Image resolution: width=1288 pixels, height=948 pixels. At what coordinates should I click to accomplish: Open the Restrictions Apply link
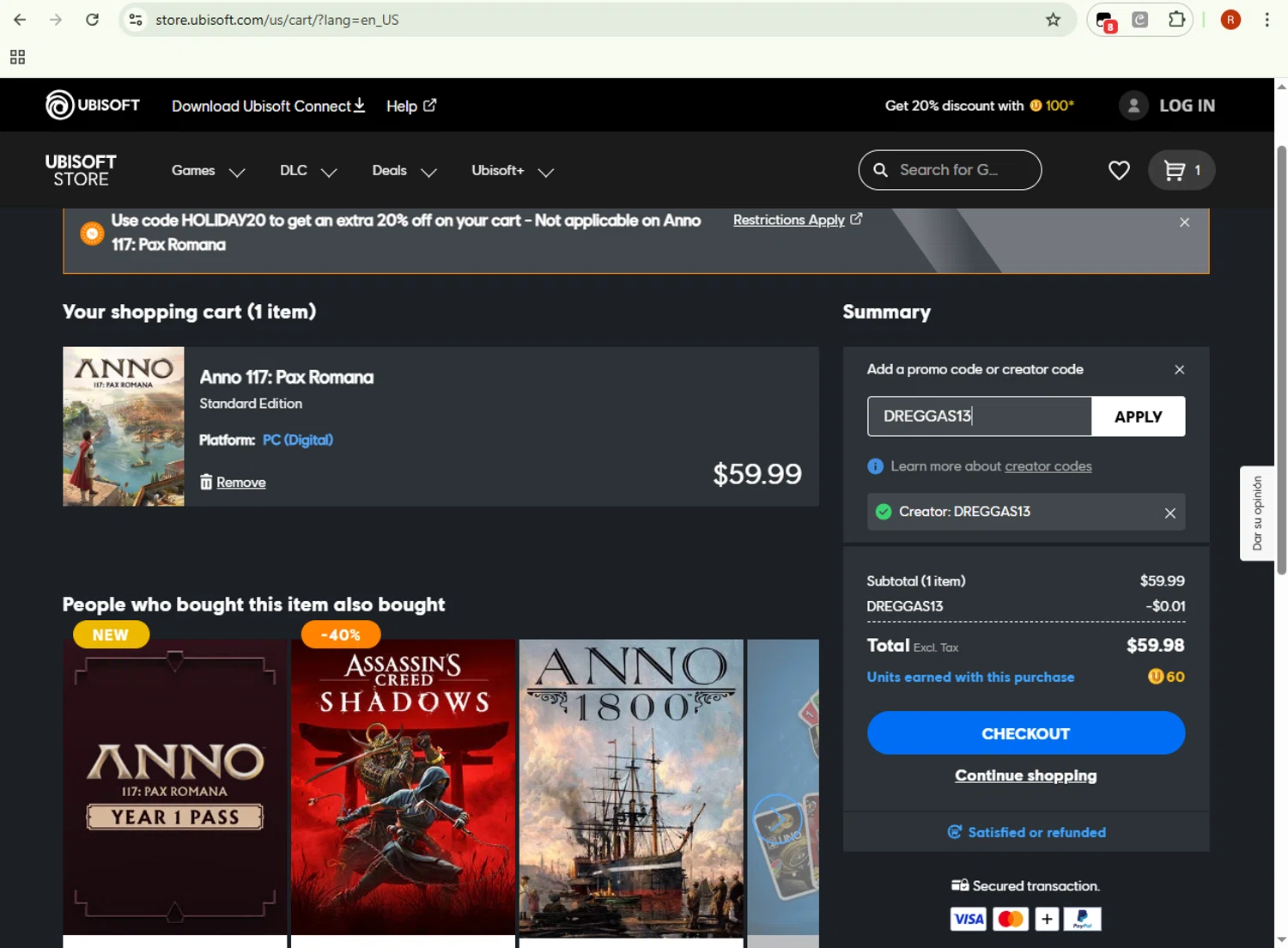click(797, 220)
